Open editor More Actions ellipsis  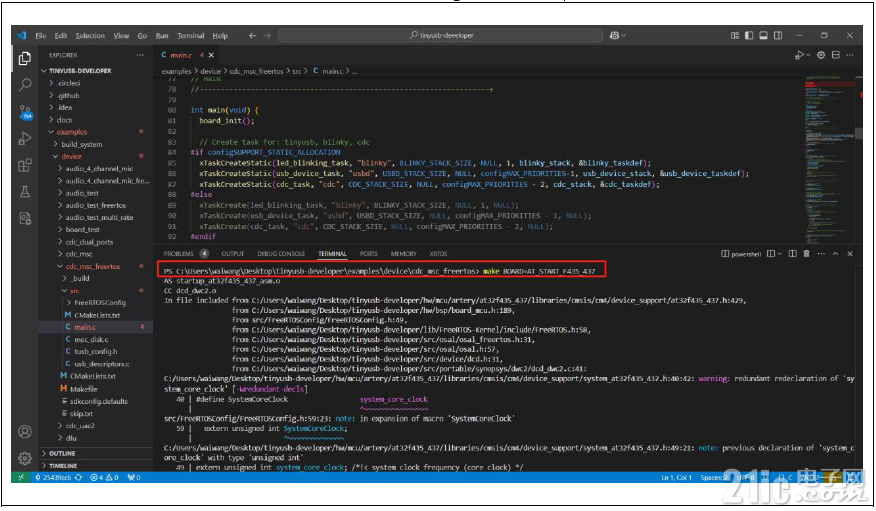[x=850, y=55]
